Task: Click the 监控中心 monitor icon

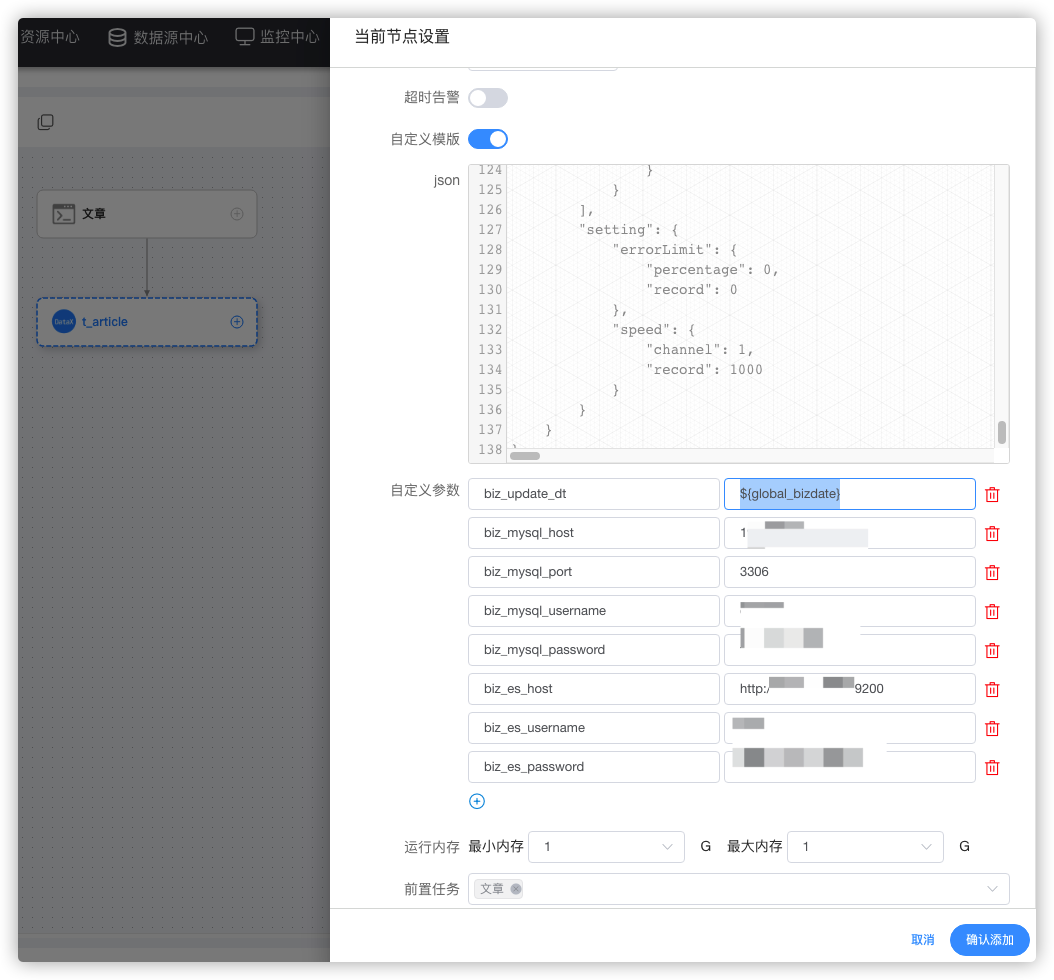Action: tap(243, 36)
